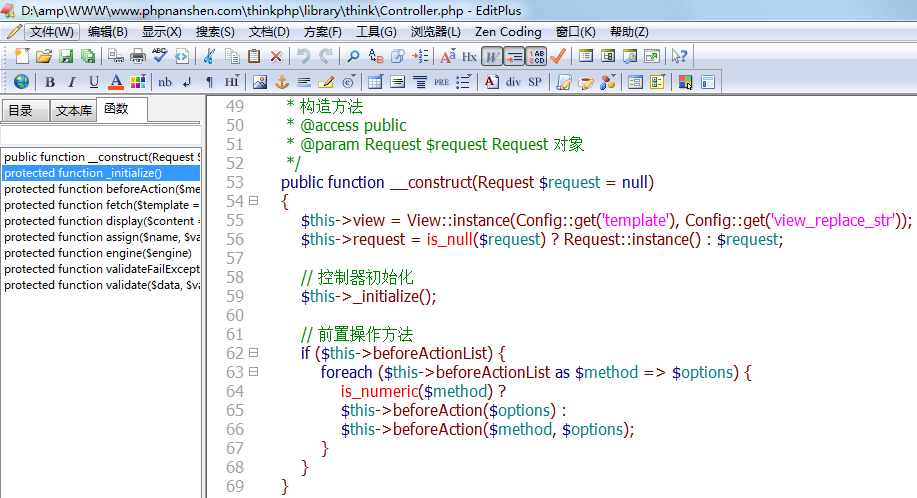917x498 pixels.
Task: Click the Print Preview icon
Action: click(x=116, y=56)
